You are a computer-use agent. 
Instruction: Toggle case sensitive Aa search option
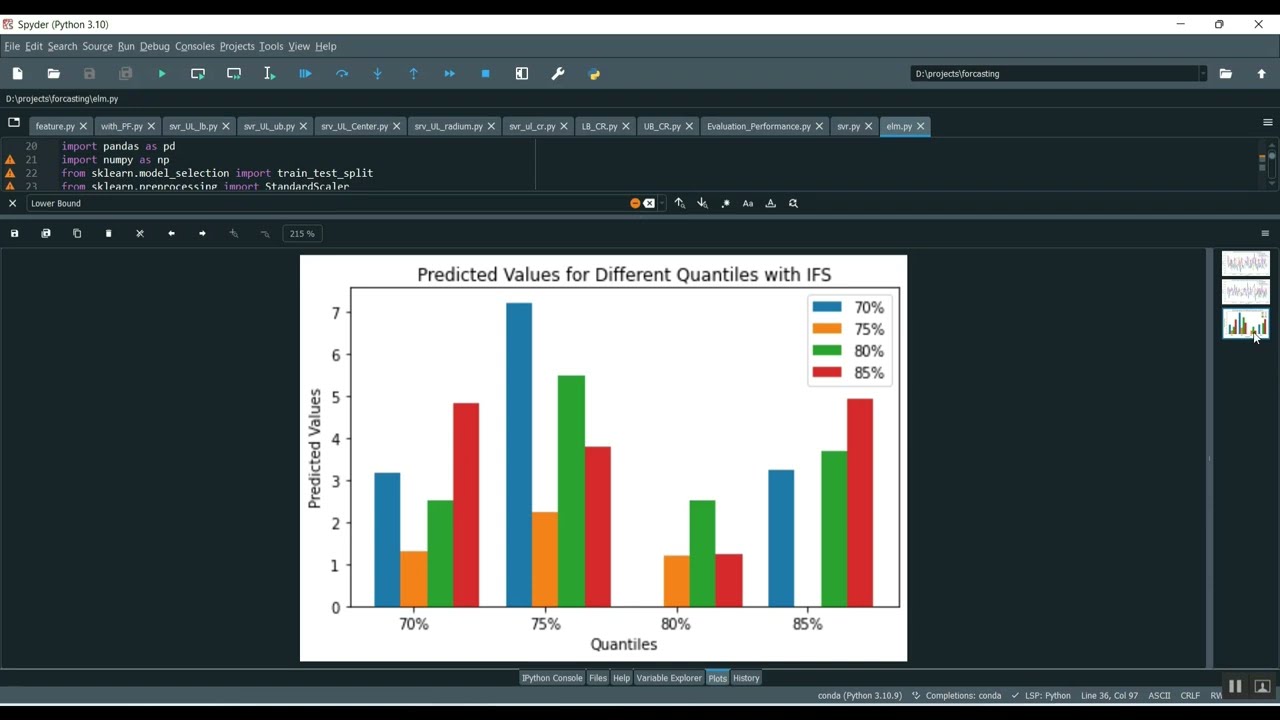click(748, 203)
